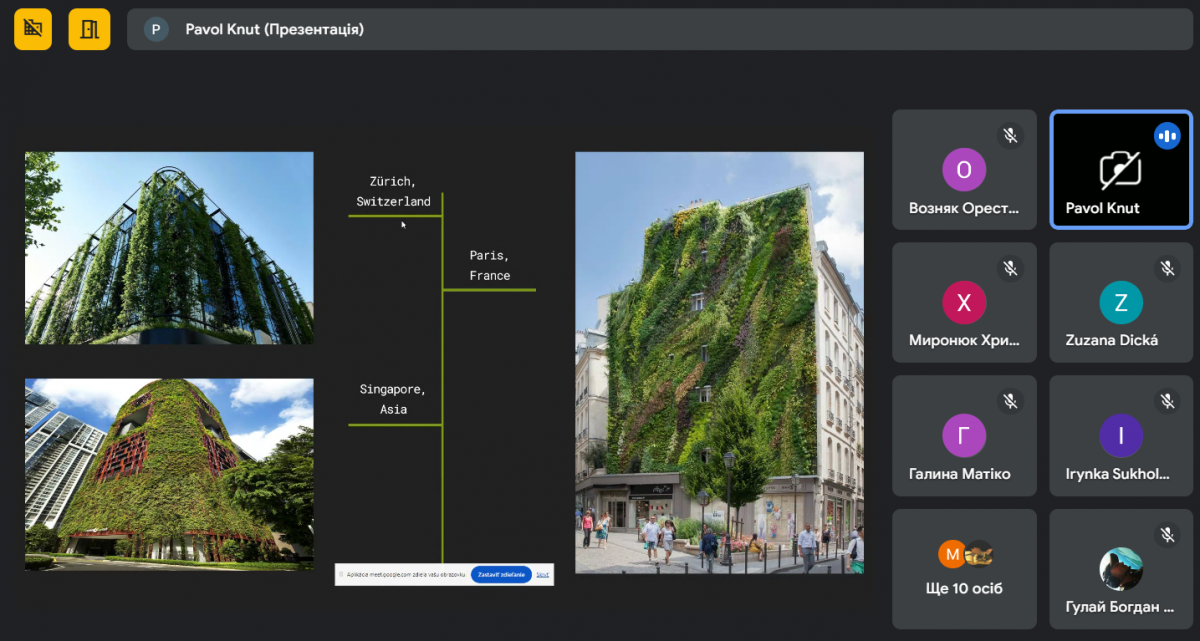
Task: Click the speaking indicator on Pavol Knut tile
Action: click(1166, 136)
